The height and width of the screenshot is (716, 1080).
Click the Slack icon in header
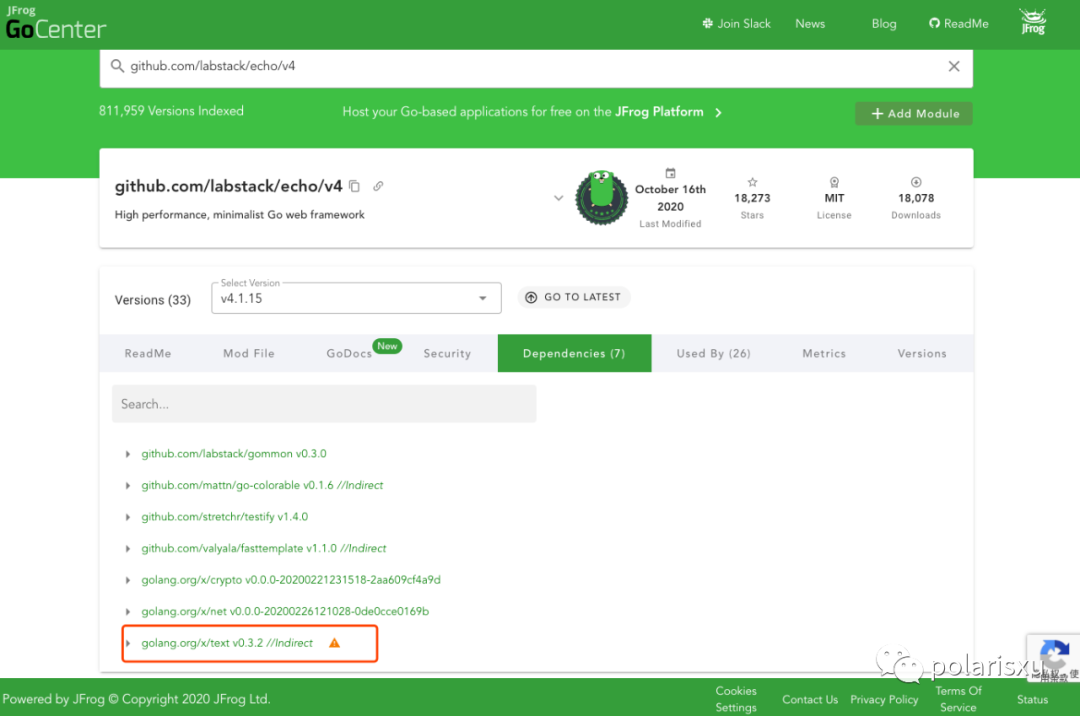pyautogui.click(x=707, y=23)
